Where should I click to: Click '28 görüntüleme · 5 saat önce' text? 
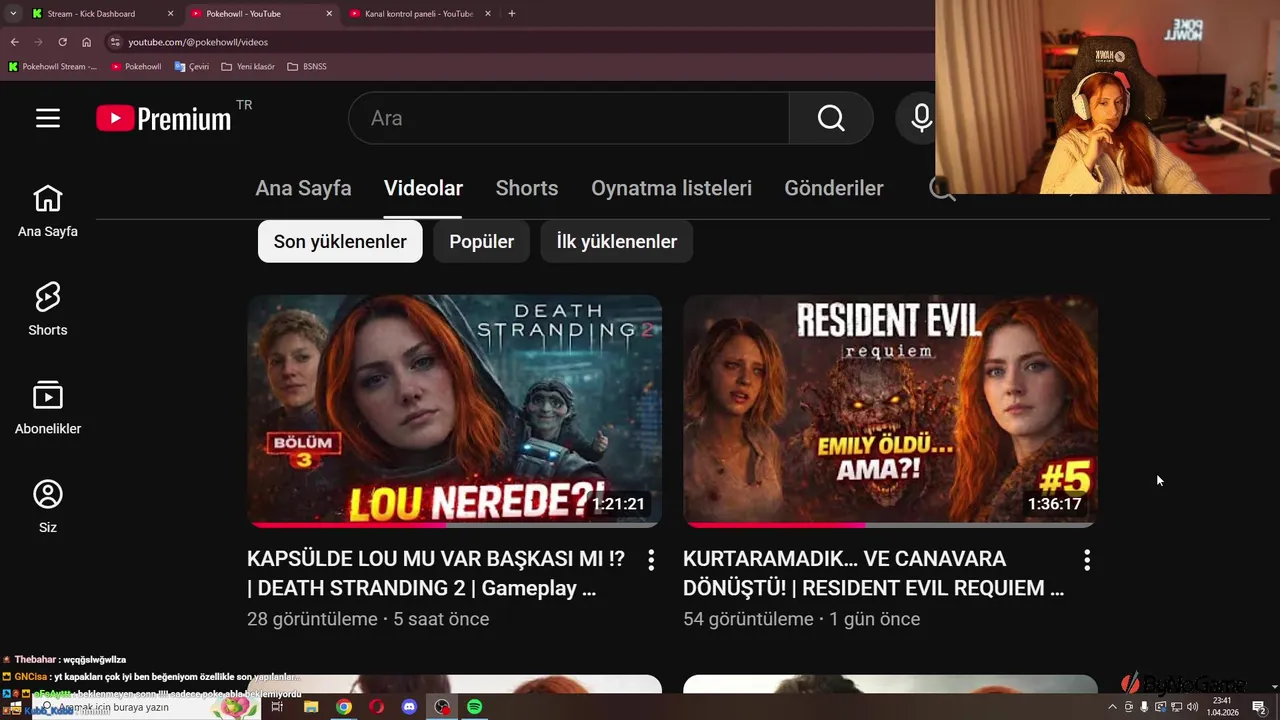[x=368, y=619]
